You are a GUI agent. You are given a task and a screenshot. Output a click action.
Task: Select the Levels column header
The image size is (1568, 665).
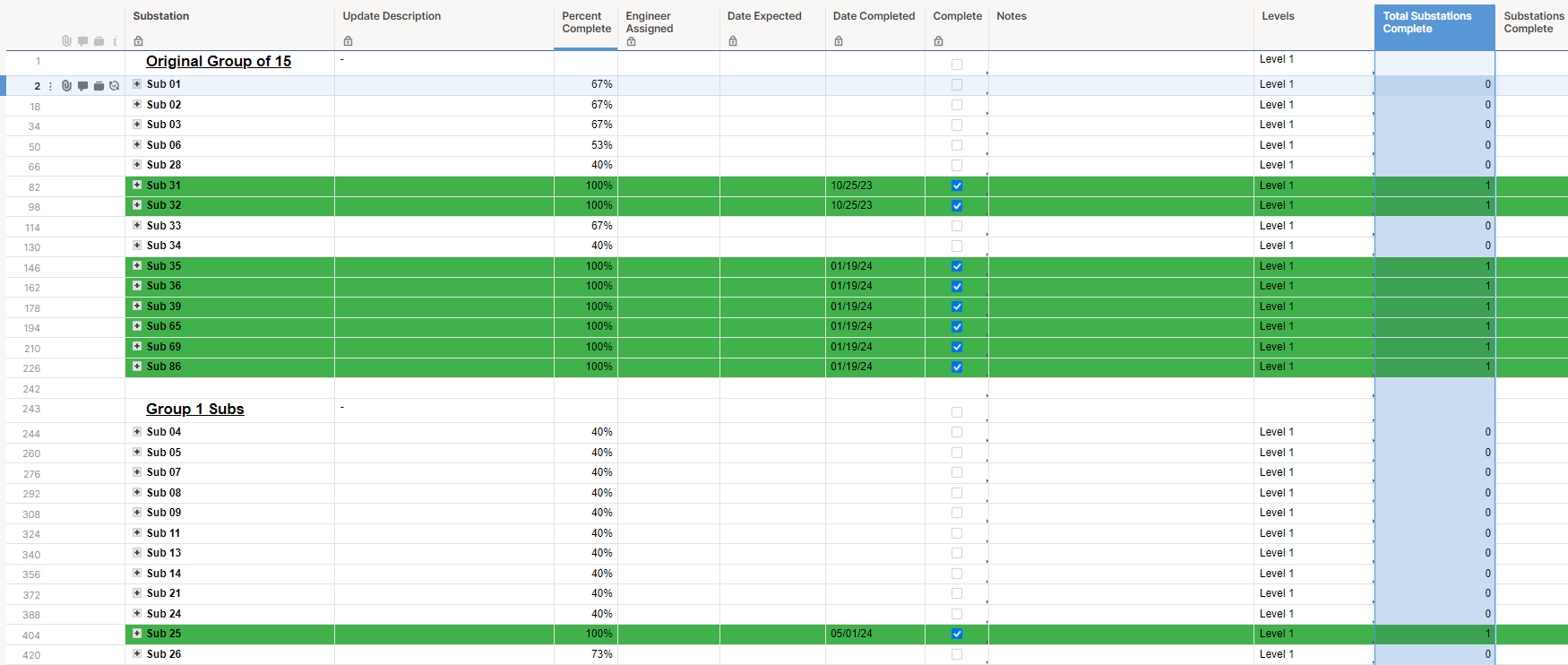[1278, 16]
